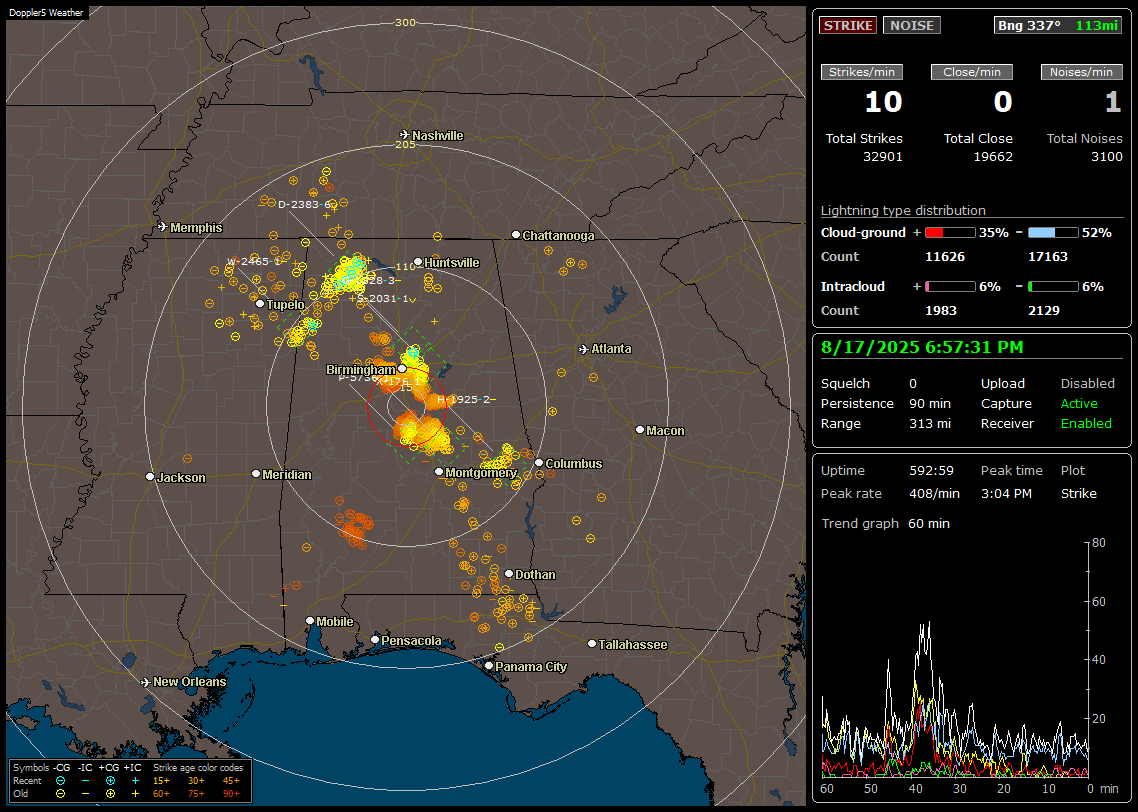The image size is (1138, 812).
Task: Select the Montgomery city marker dot
Action: tap(438, 472)
